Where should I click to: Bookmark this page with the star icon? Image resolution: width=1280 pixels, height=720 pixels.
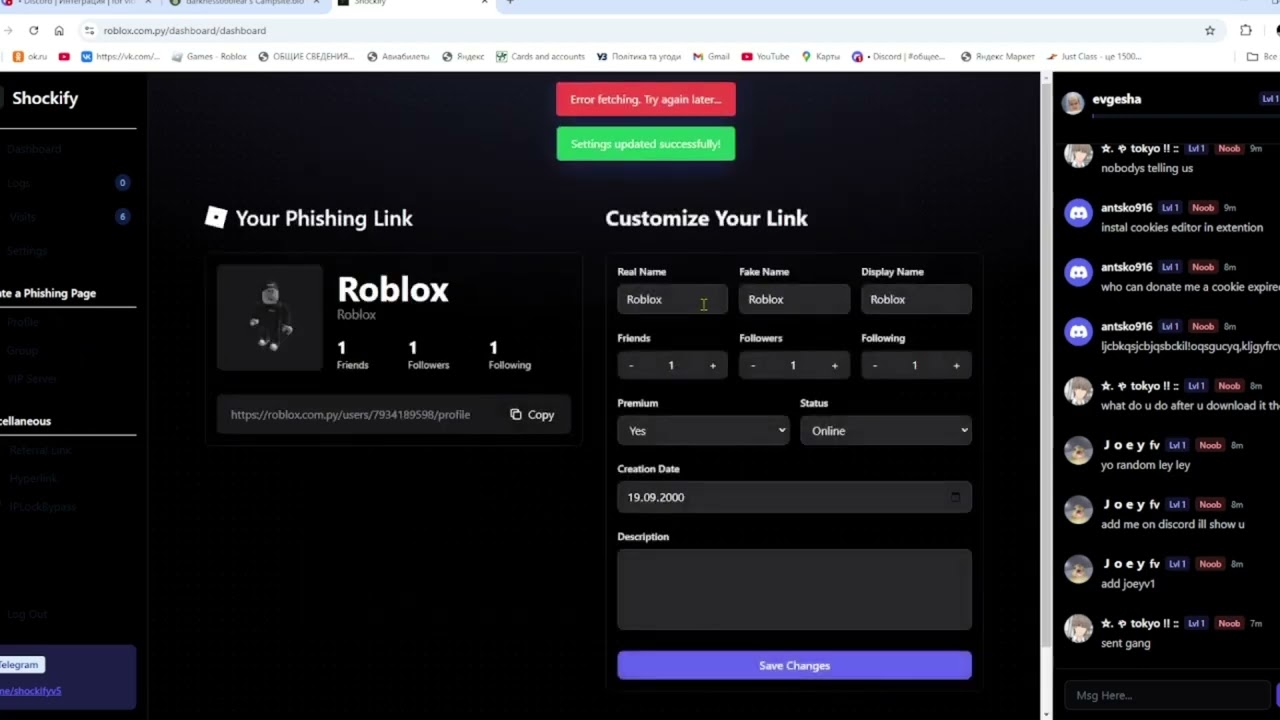coord(1210,31)
